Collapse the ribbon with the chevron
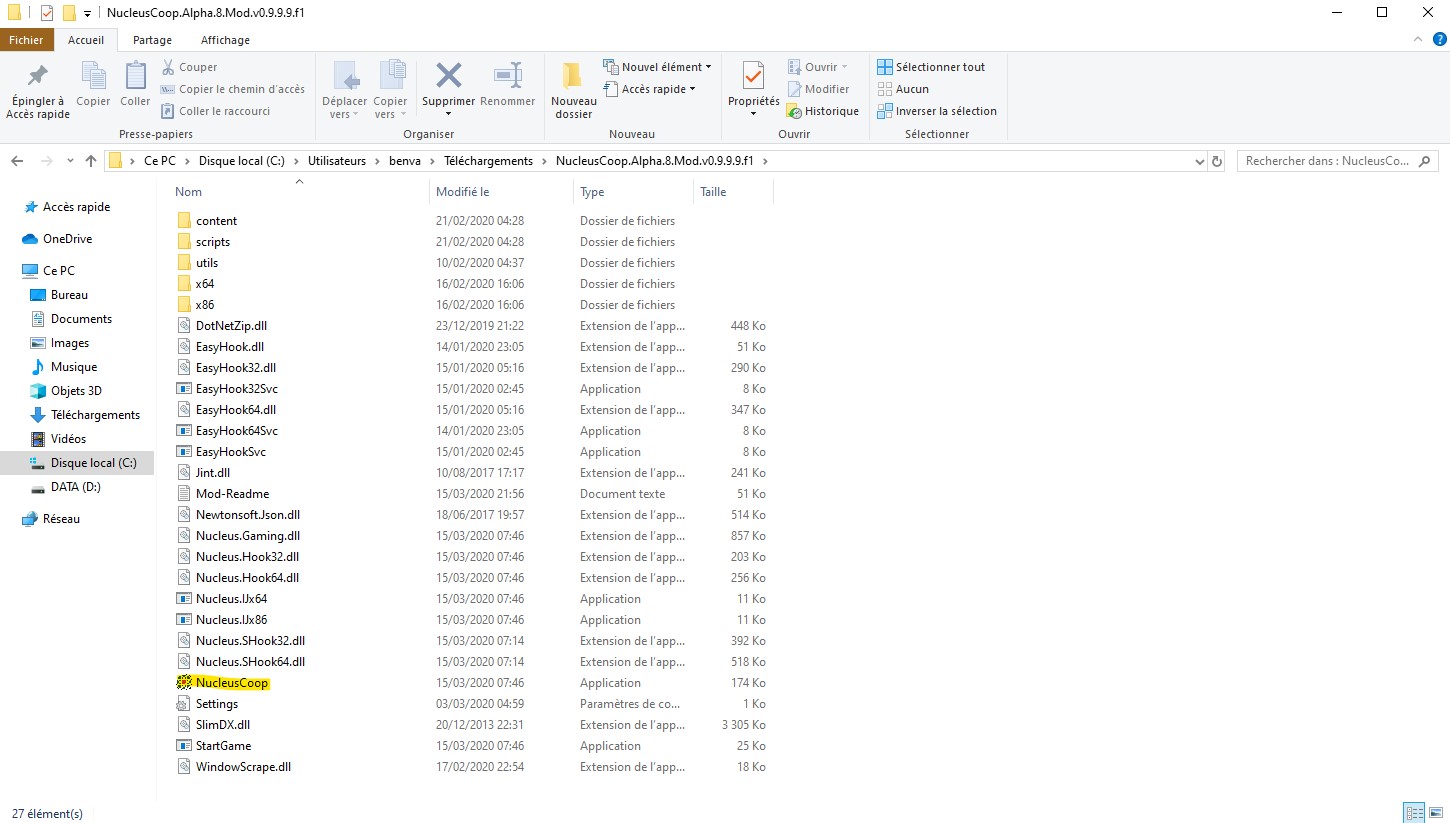Viewport: 1450px width, 823px height. (x=1416, y=40)
